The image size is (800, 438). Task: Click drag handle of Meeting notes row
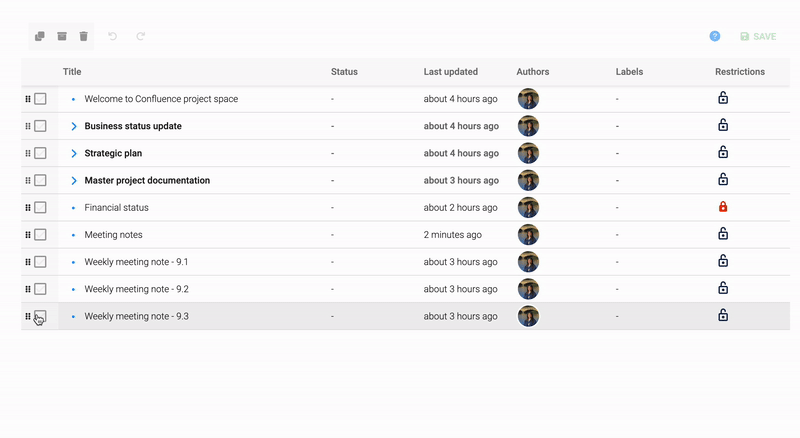click(x=28, y=235)
